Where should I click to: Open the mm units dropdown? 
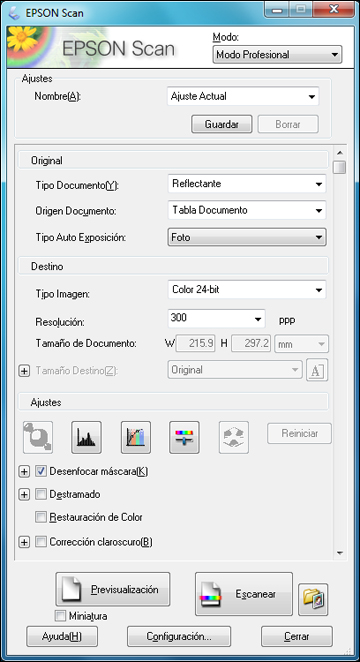301,344
